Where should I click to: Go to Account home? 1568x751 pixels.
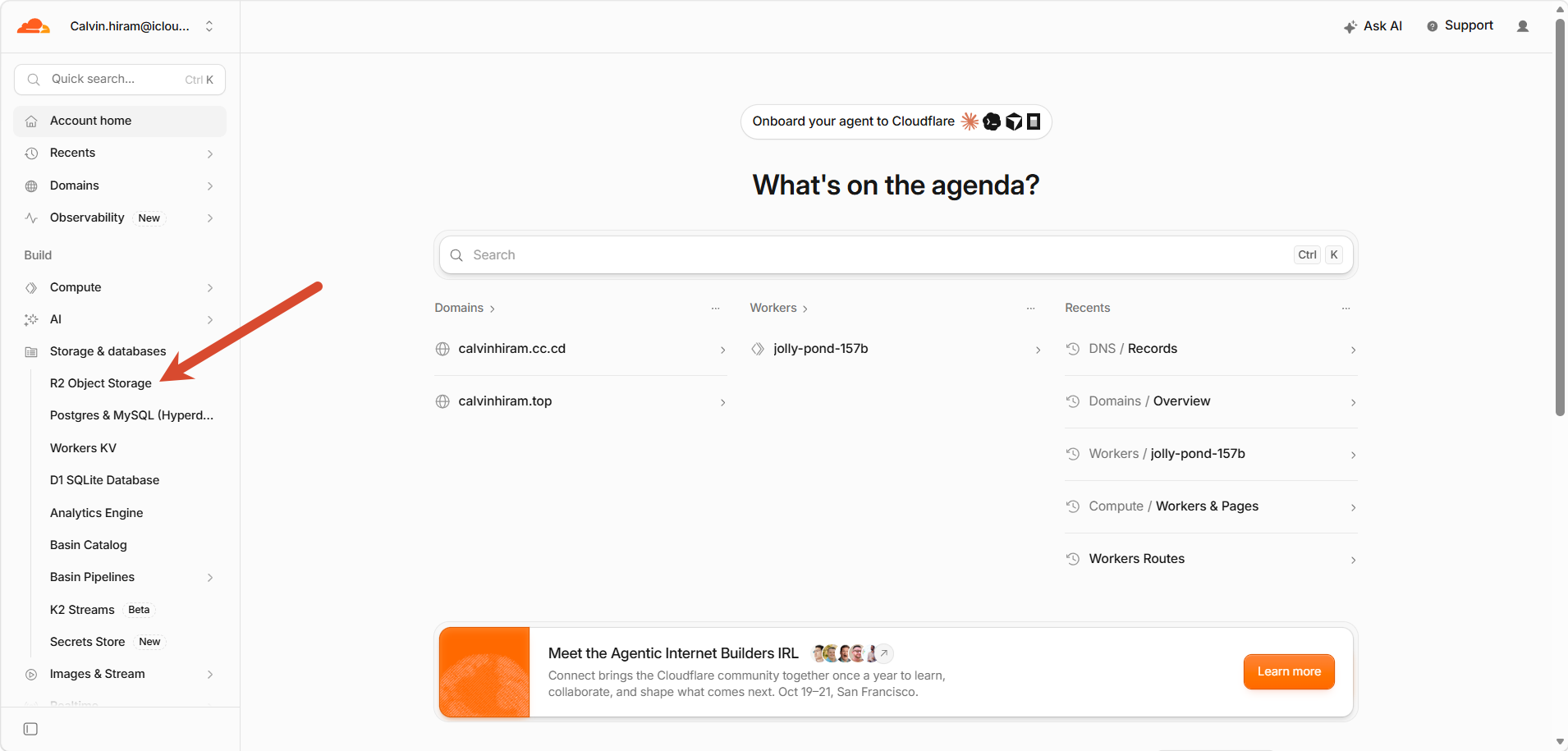pos(120,121)
